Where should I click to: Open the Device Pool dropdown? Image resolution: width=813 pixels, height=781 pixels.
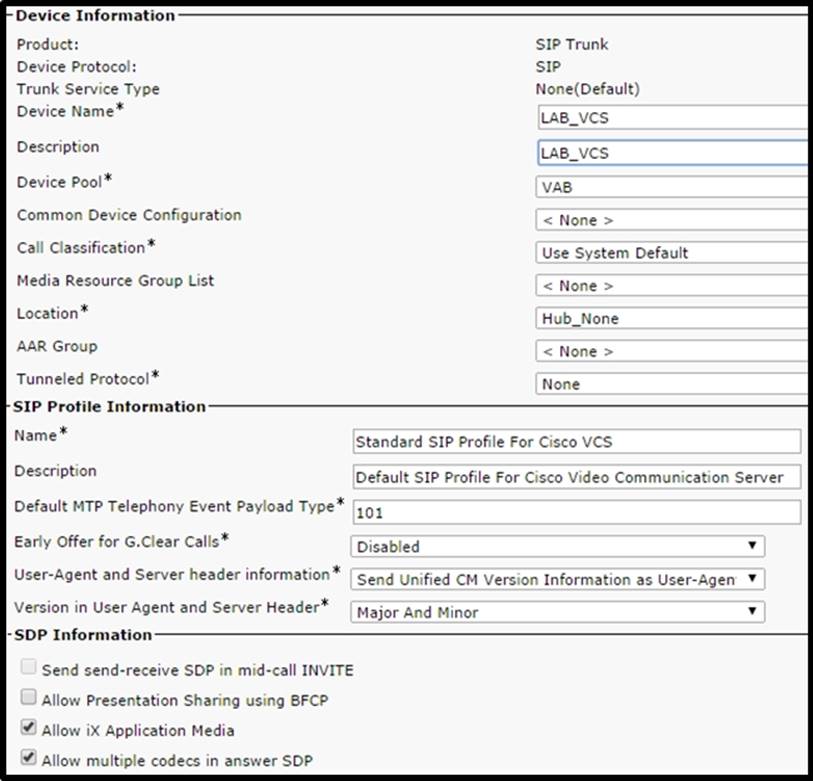click(670, 186)
